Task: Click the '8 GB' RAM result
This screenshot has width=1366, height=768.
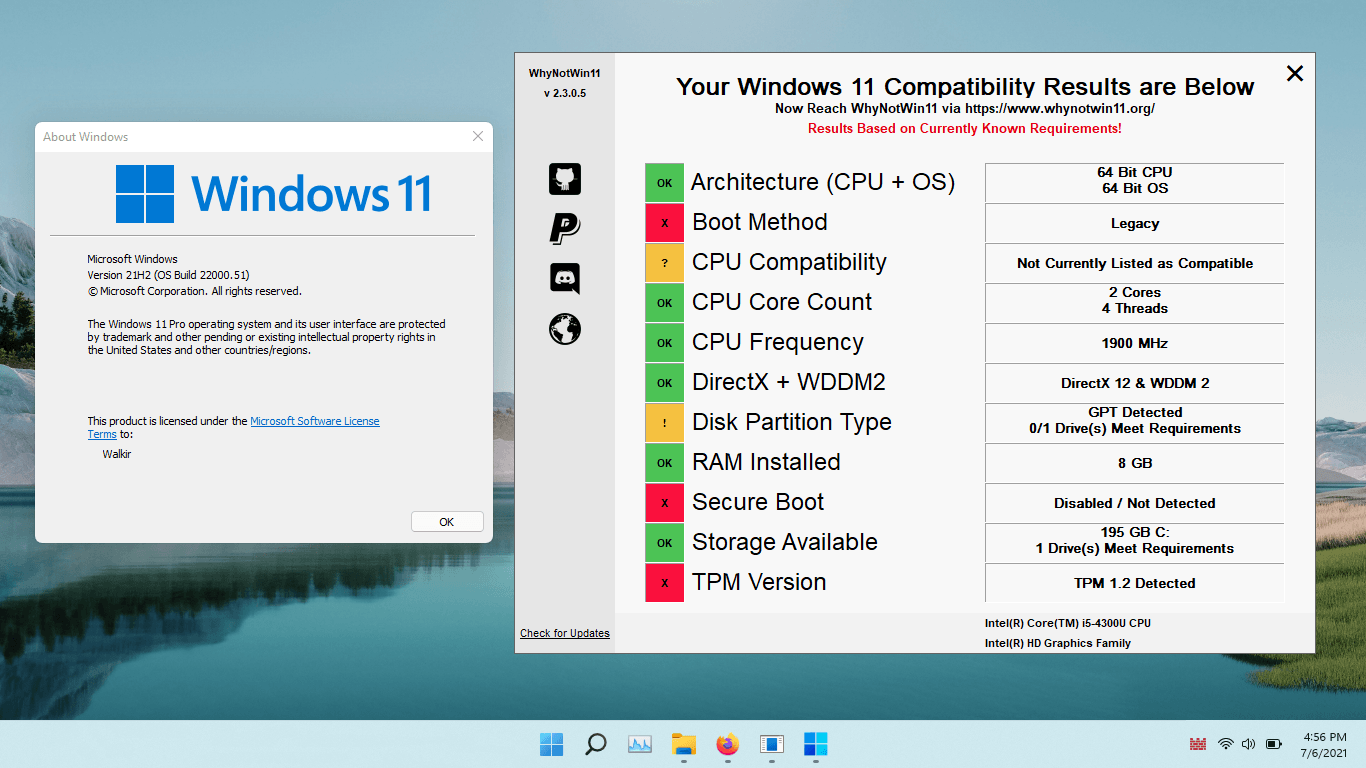Action: click(1135, 463)
